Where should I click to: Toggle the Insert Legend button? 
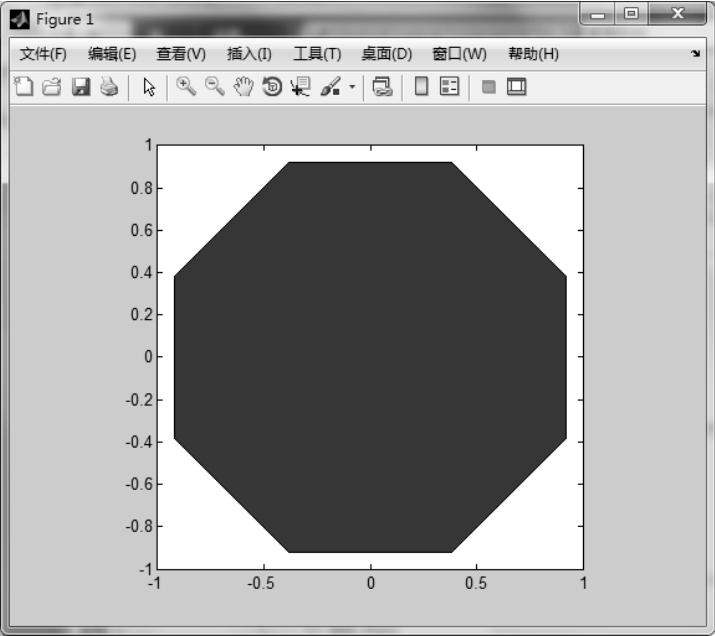(450, 88)
